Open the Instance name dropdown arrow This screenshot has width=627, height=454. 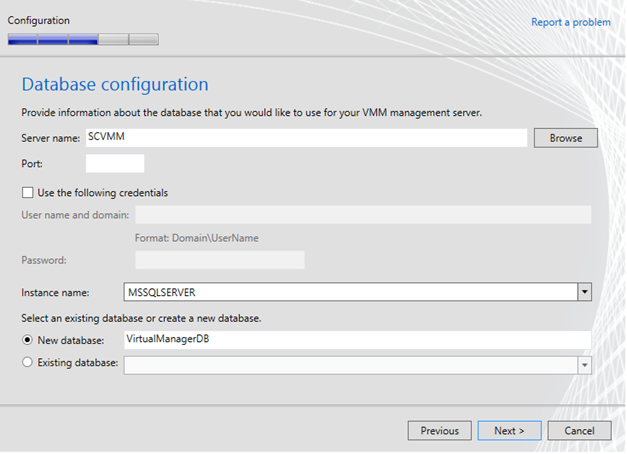584,292
